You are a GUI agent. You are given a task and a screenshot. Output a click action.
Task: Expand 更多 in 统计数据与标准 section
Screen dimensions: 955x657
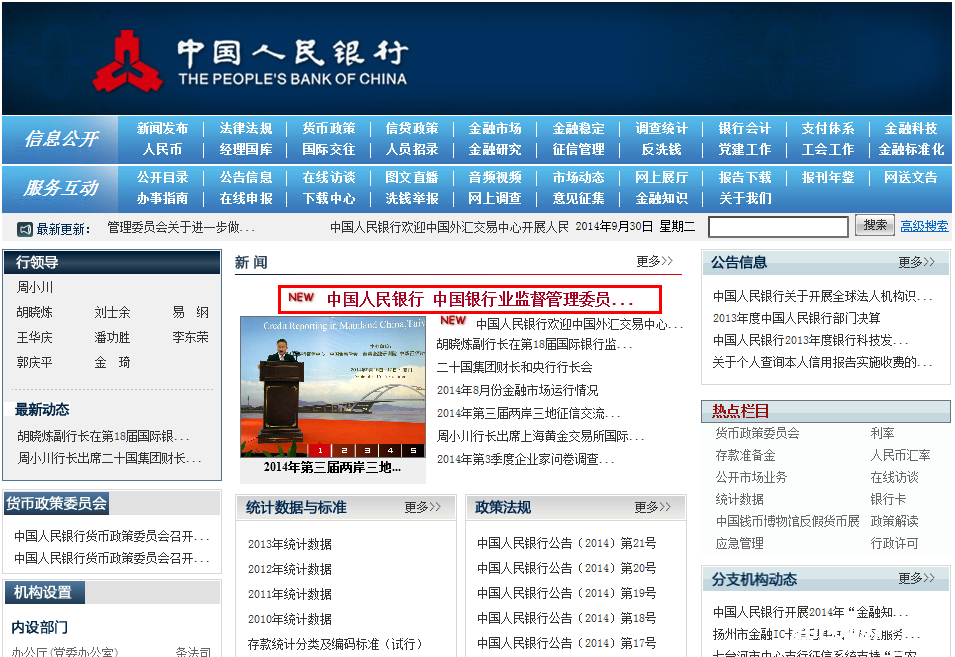[422, 507]
